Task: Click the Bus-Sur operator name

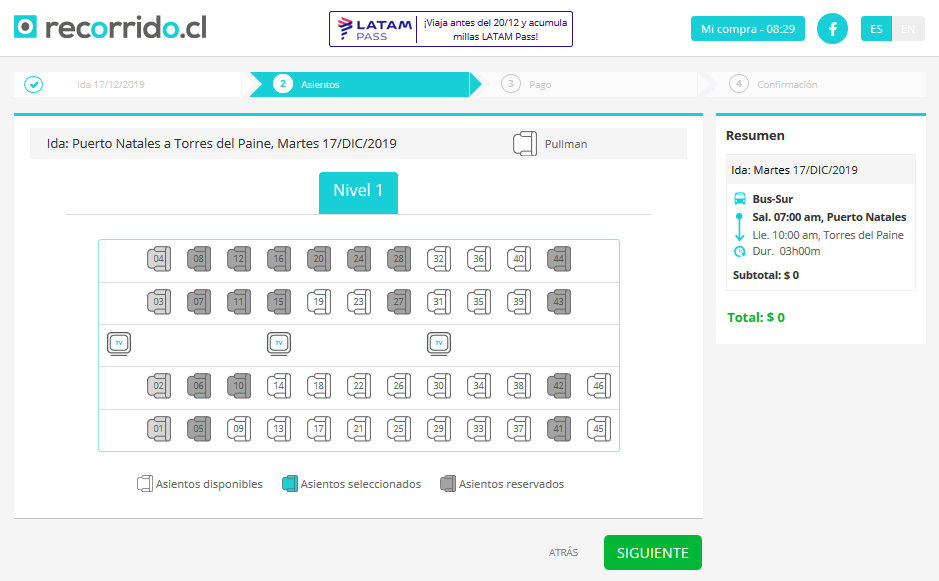Action: tap(773, 199)
